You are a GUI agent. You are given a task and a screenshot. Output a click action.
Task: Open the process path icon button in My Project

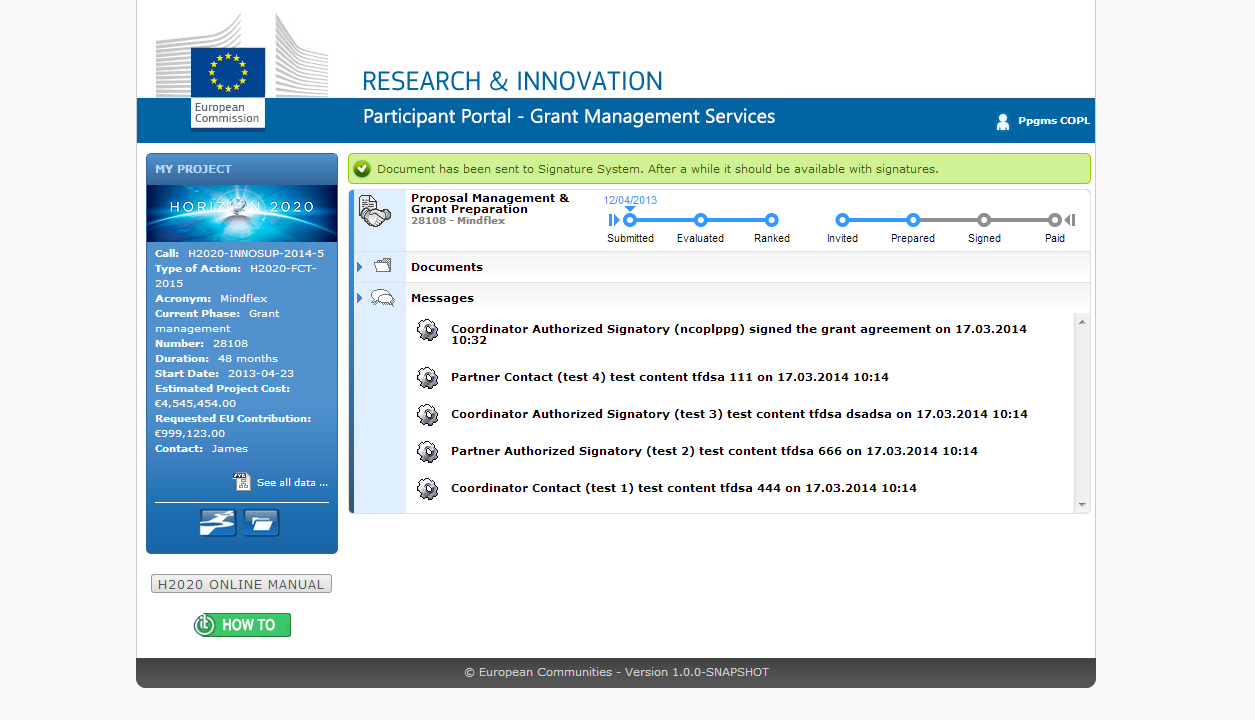(218, 522)
